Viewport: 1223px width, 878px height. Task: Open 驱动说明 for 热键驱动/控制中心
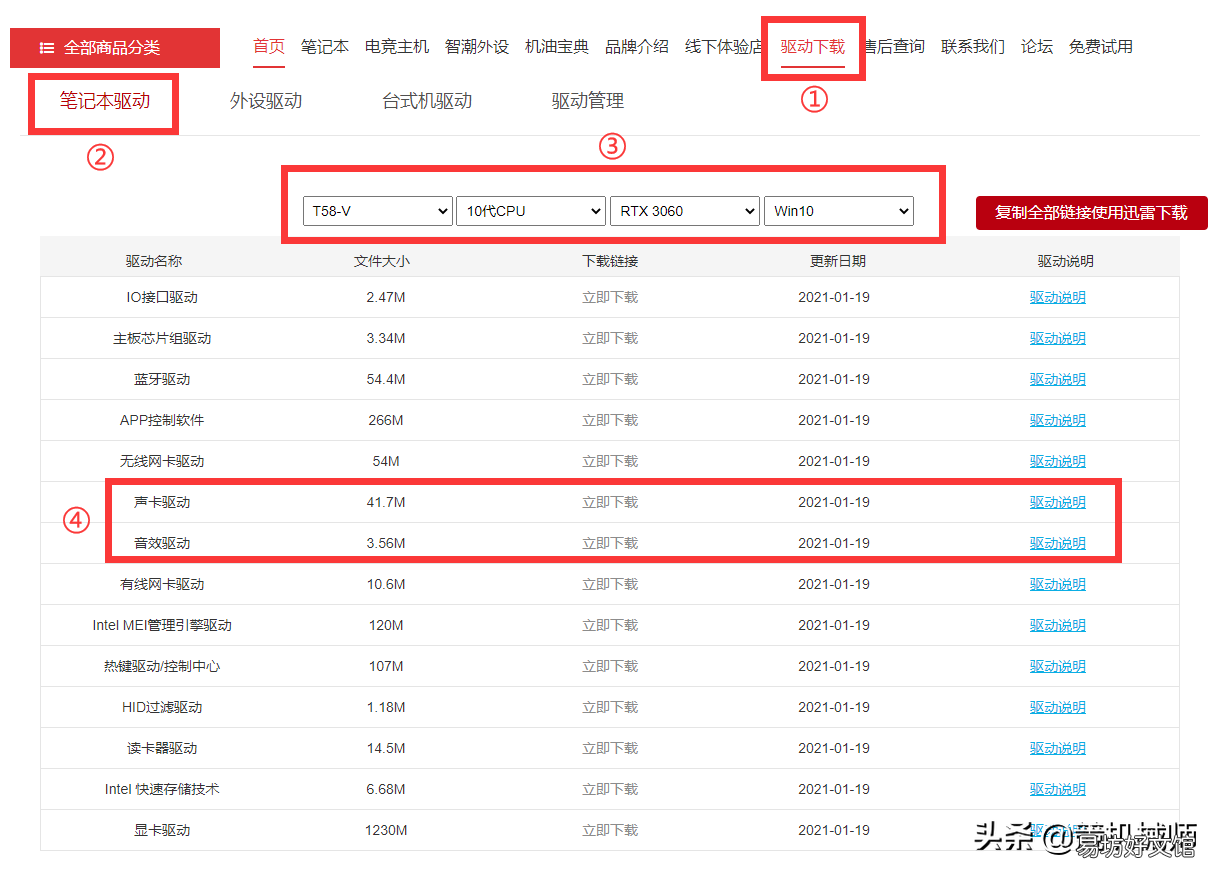[1058, 666]
